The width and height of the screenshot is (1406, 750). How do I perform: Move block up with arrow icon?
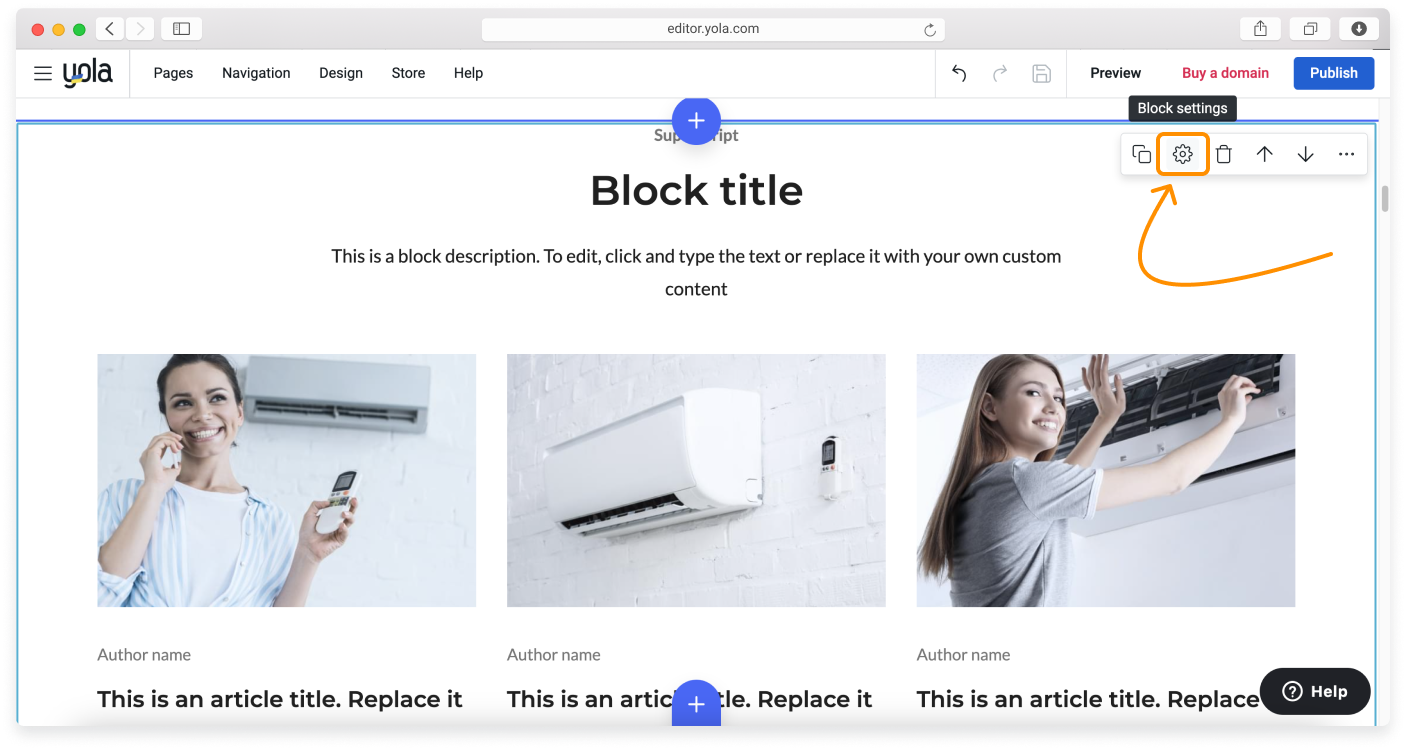[1265, 154]
